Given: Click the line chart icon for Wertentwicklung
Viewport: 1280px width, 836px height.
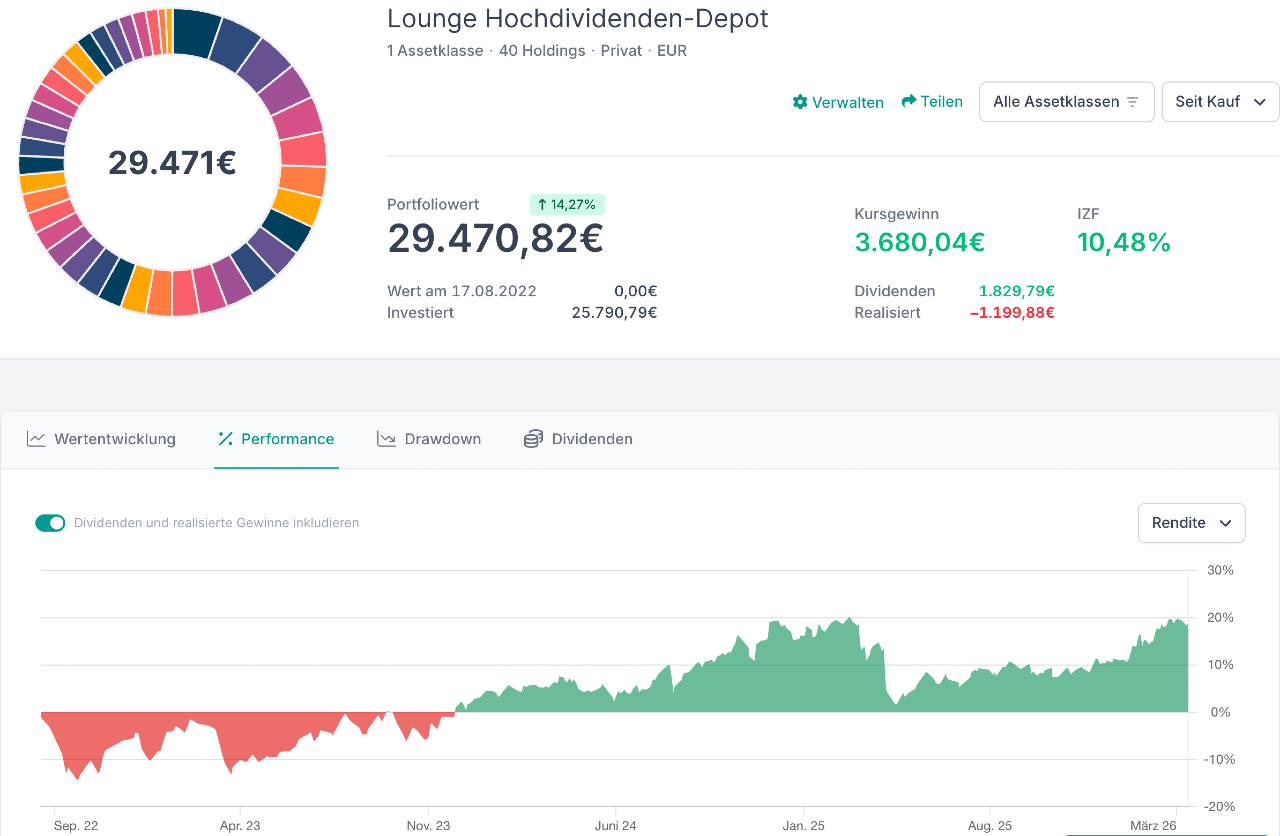Looking at the screenshot, I should tap(36, 439).
